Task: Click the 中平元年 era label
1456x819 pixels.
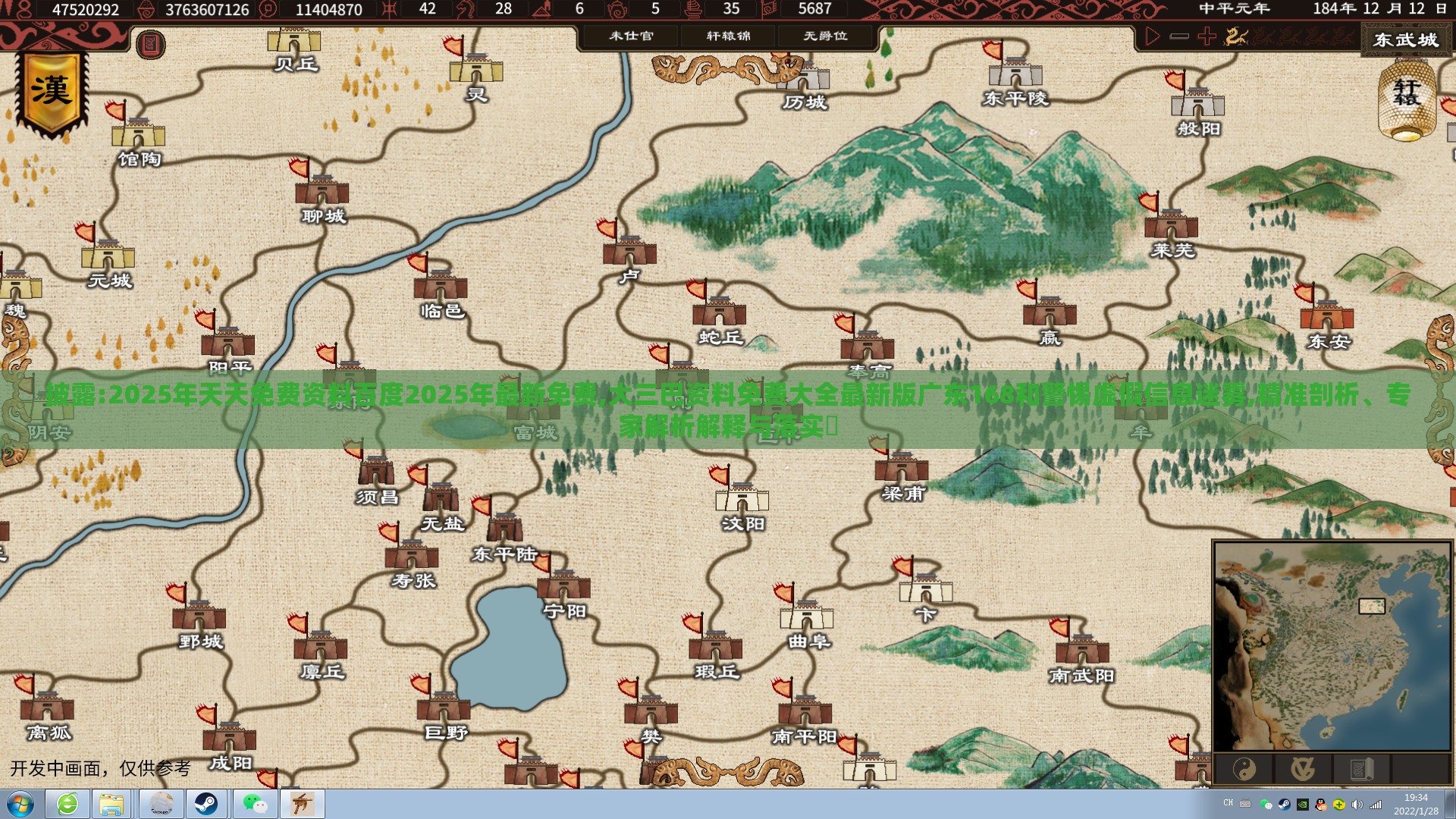Action: (1235, 9)
